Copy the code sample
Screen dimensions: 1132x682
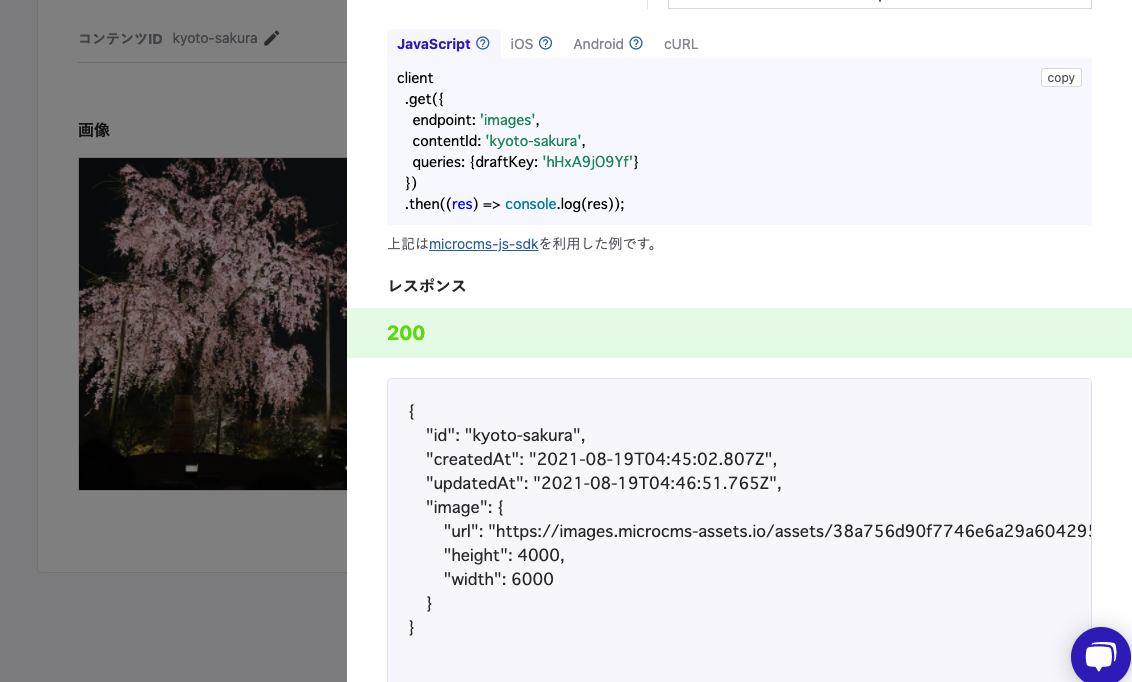pyautogui.click(x=1061, y=78)
